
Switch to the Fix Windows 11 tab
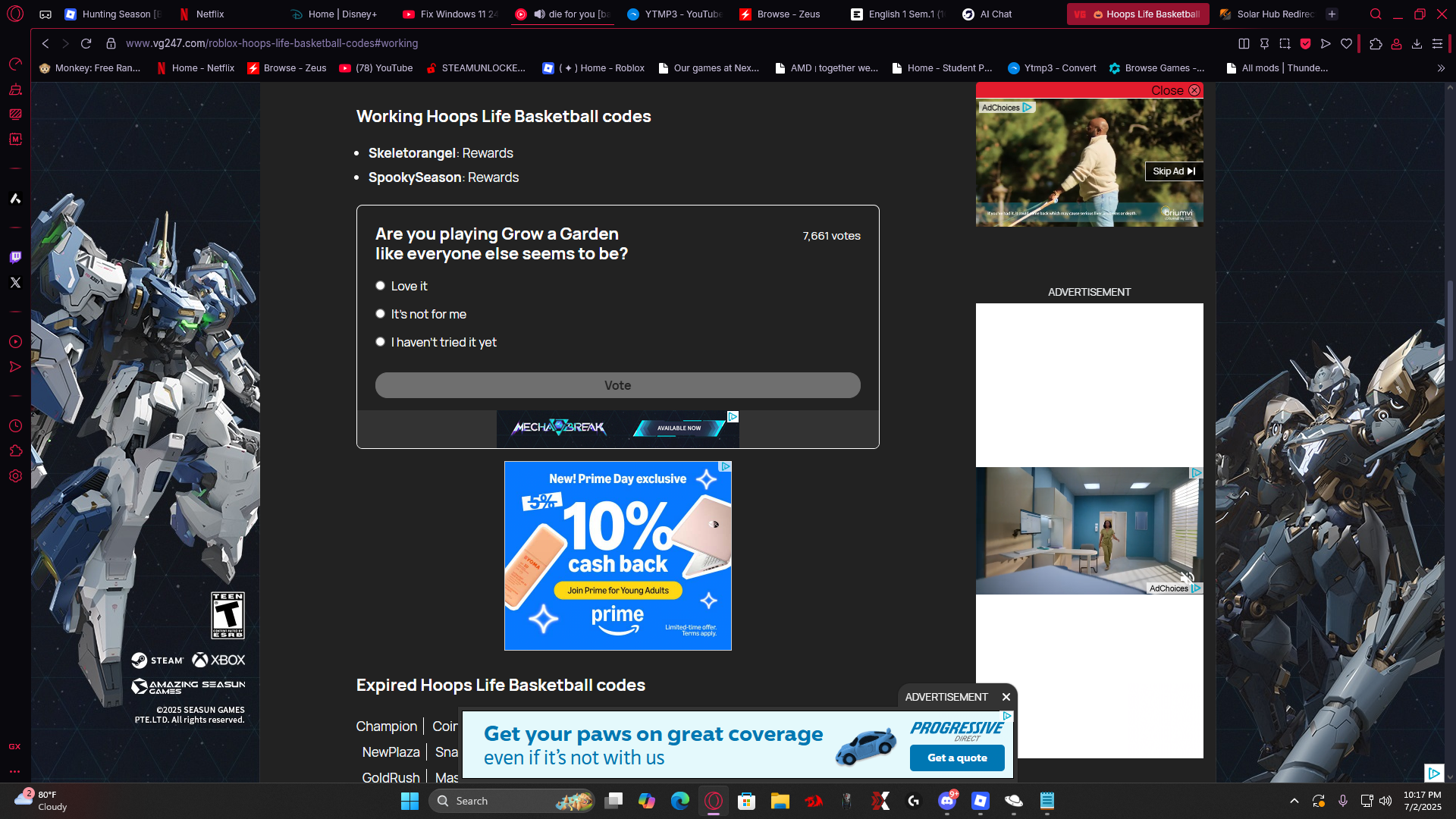(452, 14)
